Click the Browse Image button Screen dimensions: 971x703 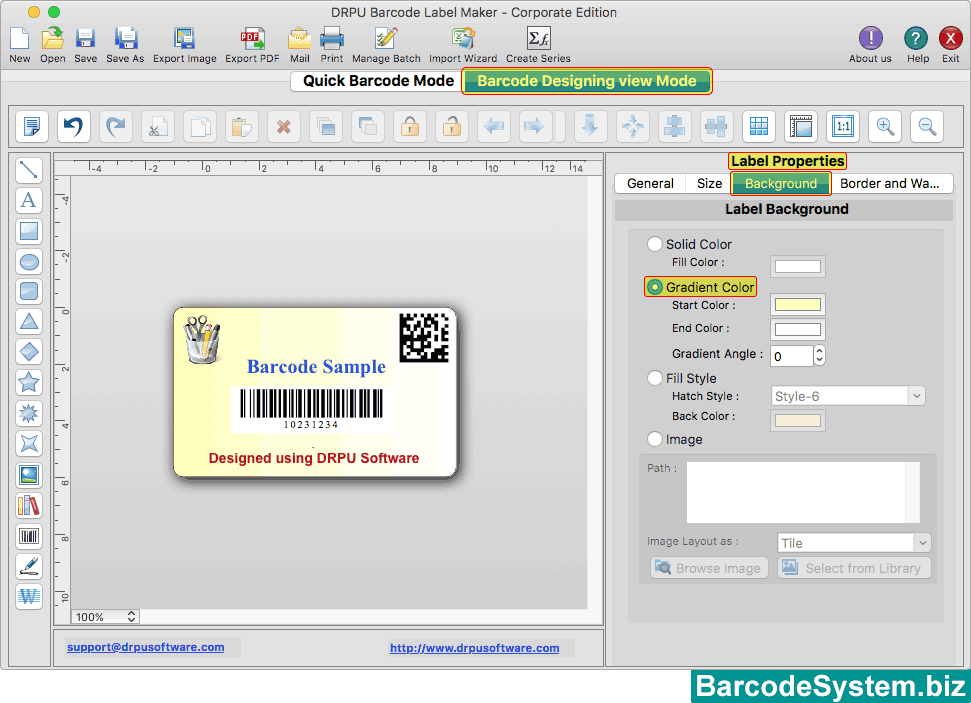coord(709,568)
